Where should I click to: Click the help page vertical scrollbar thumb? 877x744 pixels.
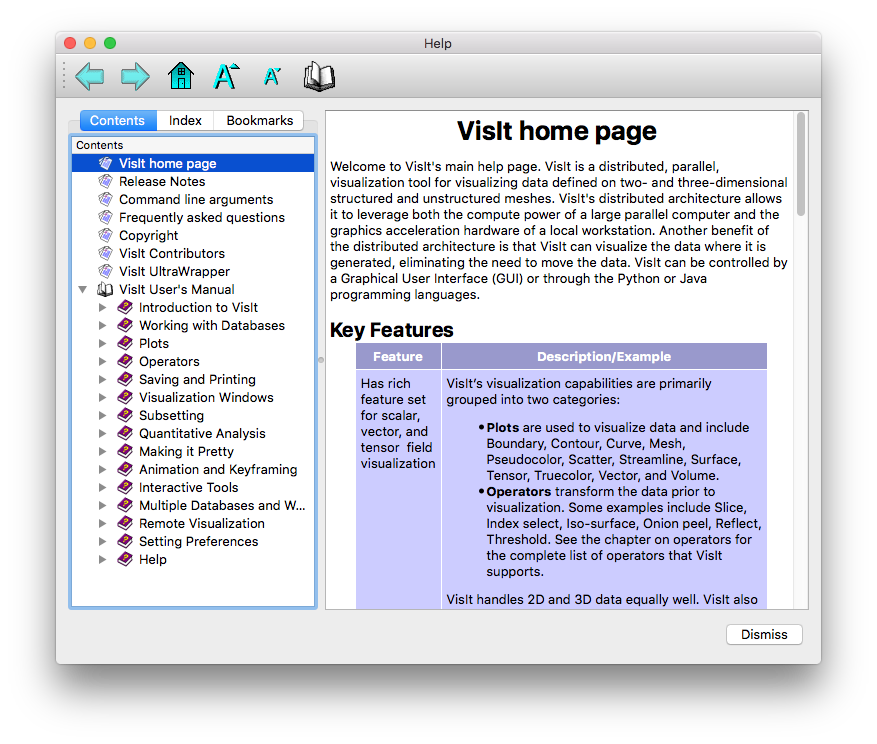pyautogui.click(x=801, y=164)
